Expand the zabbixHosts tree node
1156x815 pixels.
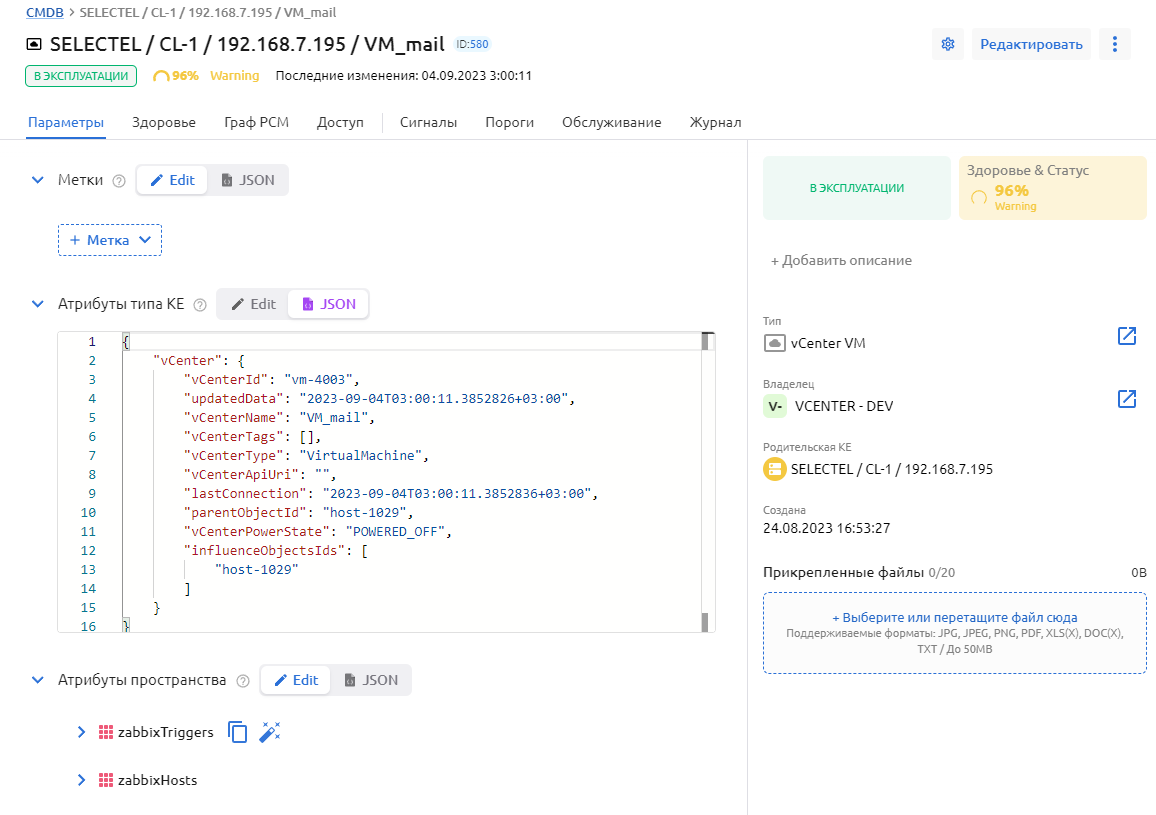pyautogui.click(x=82, y=780)
